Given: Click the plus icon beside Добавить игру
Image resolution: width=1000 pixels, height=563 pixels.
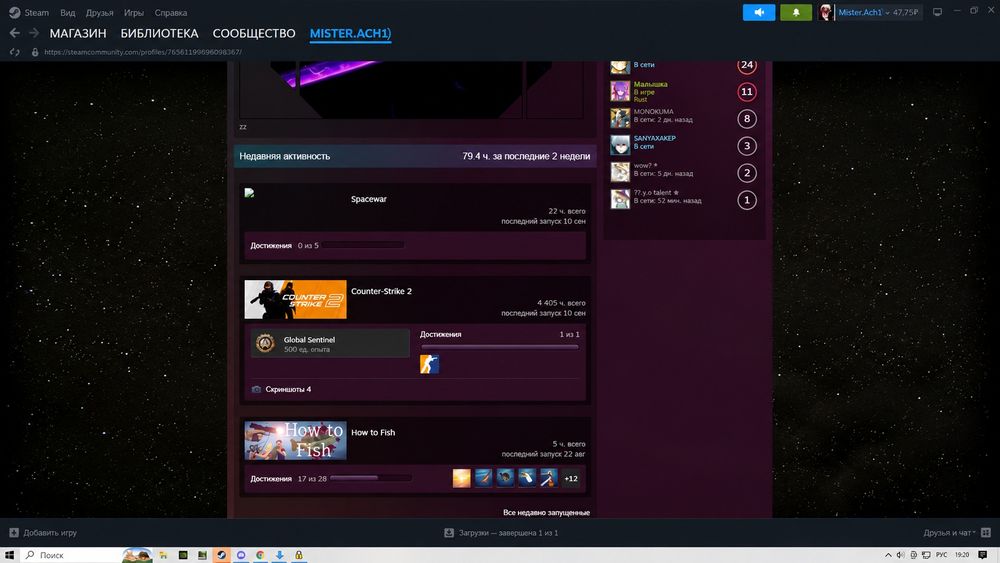Looking at the screenshot, I should click(x=14, y=533).
